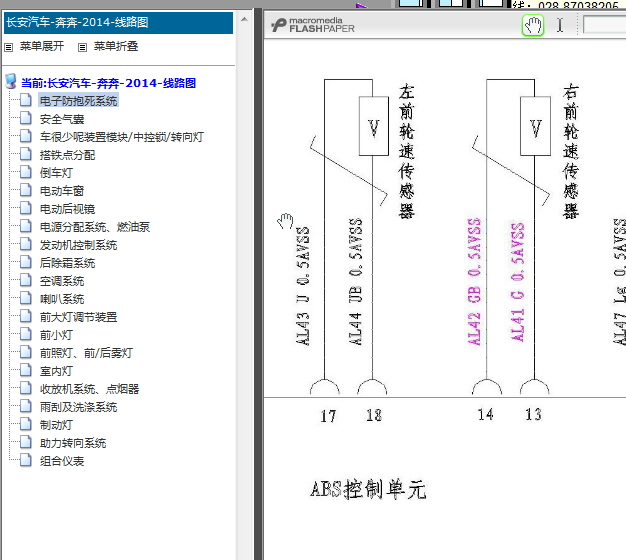This screenshot has height=560, width=626.
Task: Select 制动灯 in the tree
Action: pyautogui.click(x=56, y=425)
